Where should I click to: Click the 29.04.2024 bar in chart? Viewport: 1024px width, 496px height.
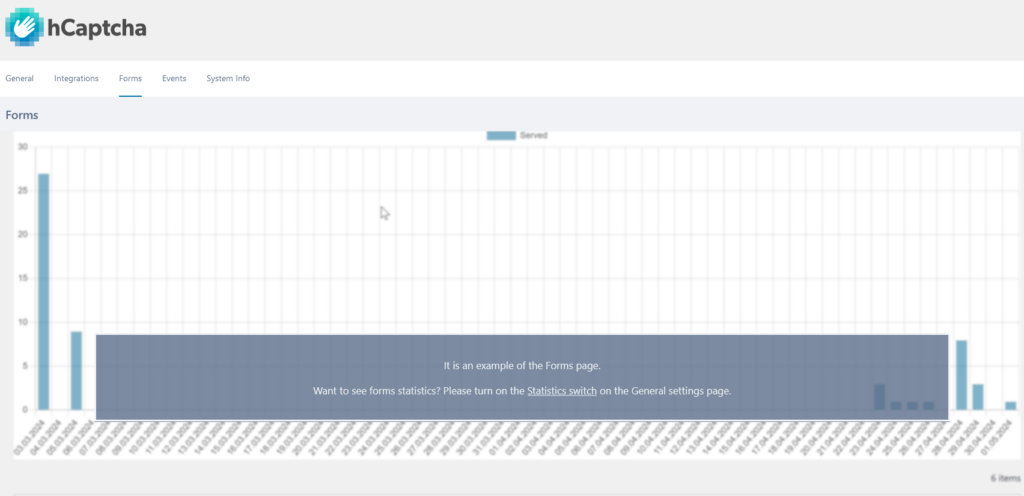point(978,396)
